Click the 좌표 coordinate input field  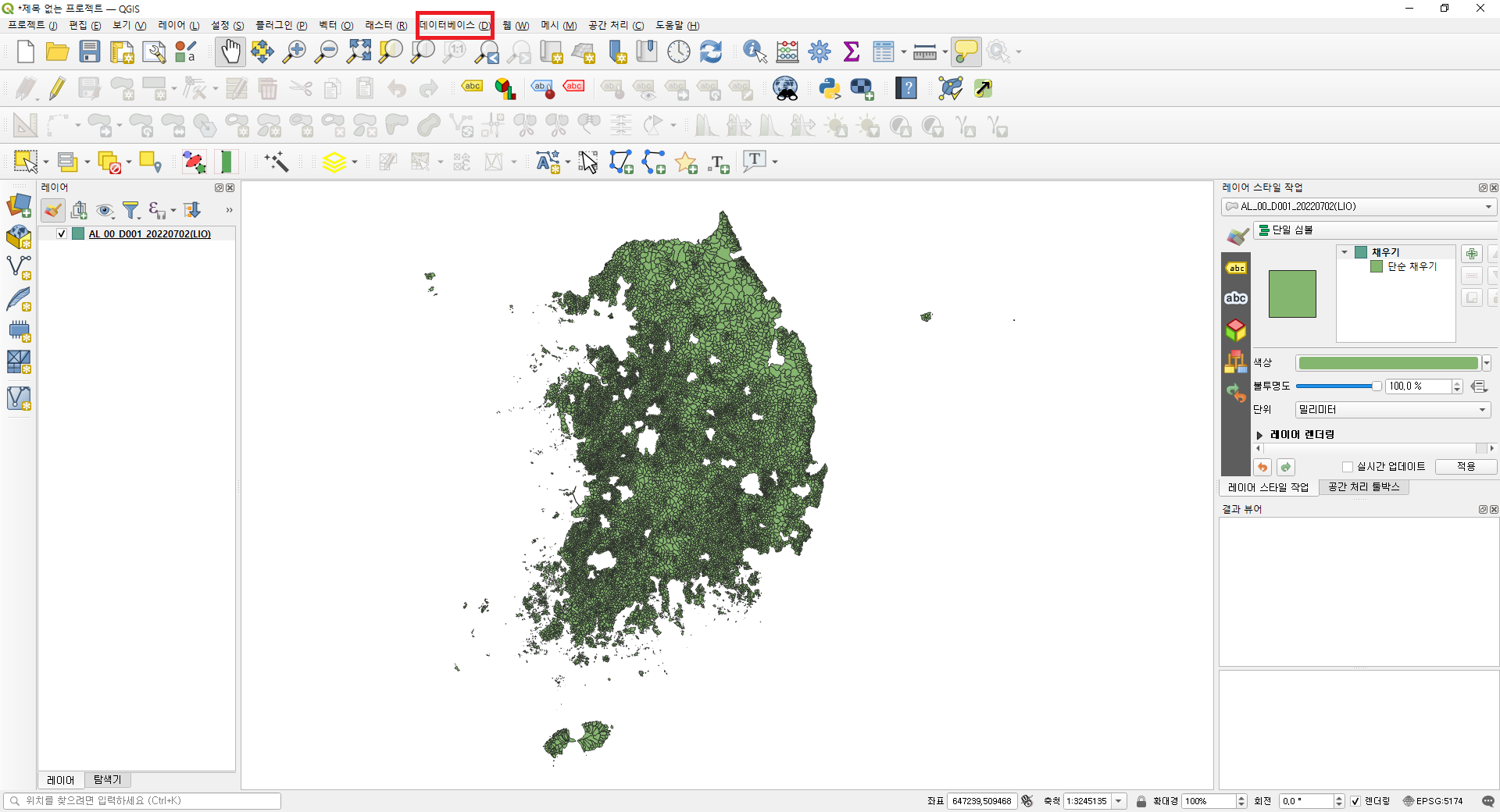tap(982, 801)
